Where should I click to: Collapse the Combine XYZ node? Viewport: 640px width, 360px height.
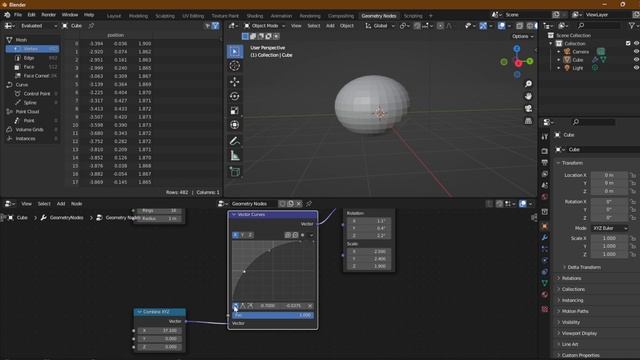point(139,312)
